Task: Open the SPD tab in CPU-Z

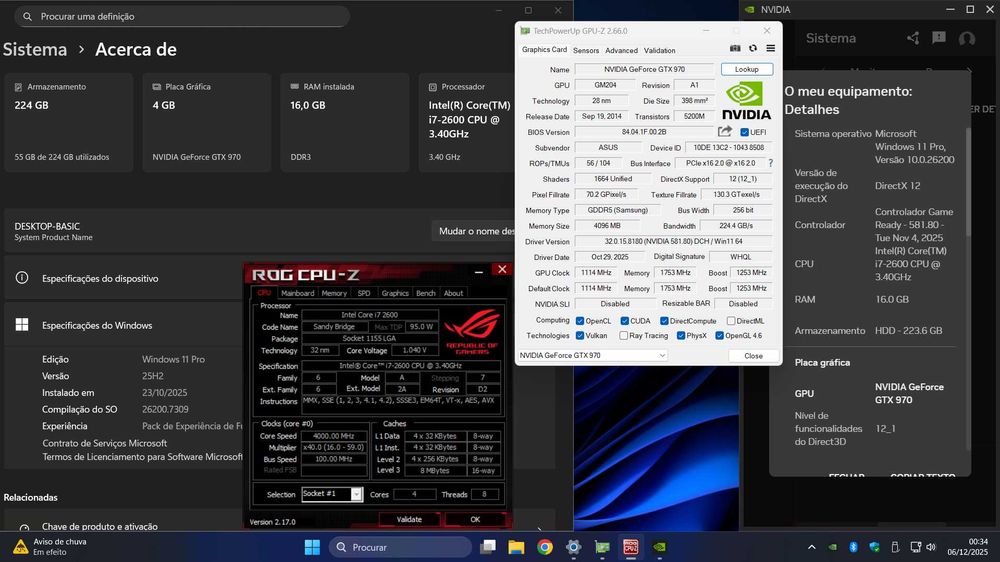Action: (364, 293)
